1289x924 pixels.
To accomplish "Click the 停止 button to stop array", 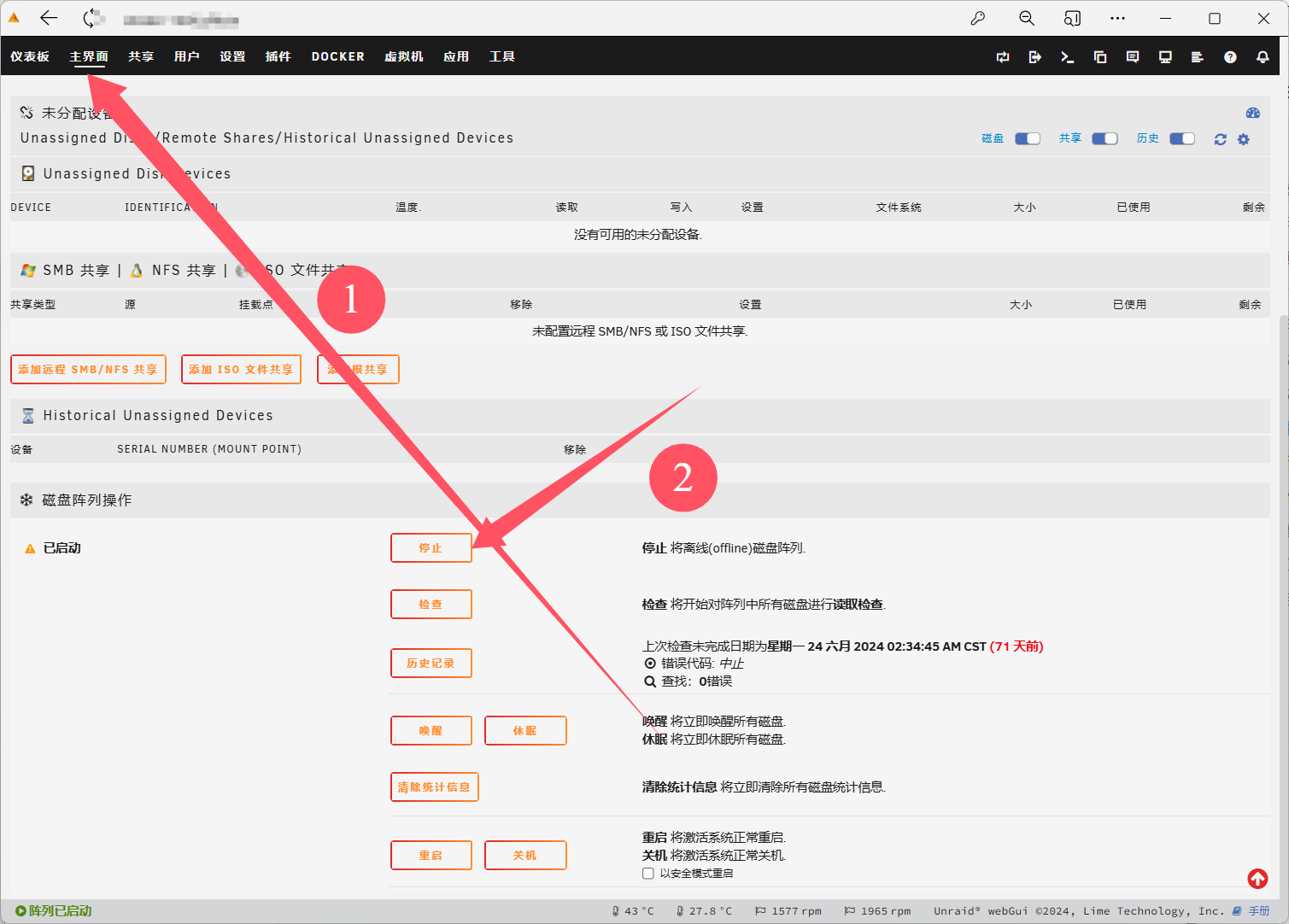I will coord(431,548).
